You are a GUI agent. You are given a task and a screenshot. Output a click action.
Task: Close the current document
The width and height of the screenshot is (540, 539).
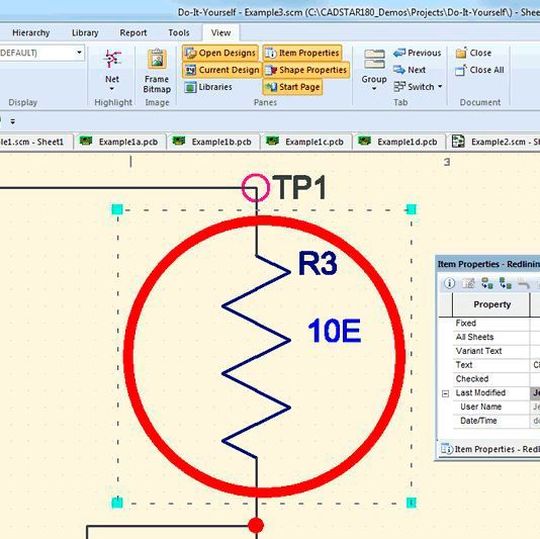click(x=474, y=53)
